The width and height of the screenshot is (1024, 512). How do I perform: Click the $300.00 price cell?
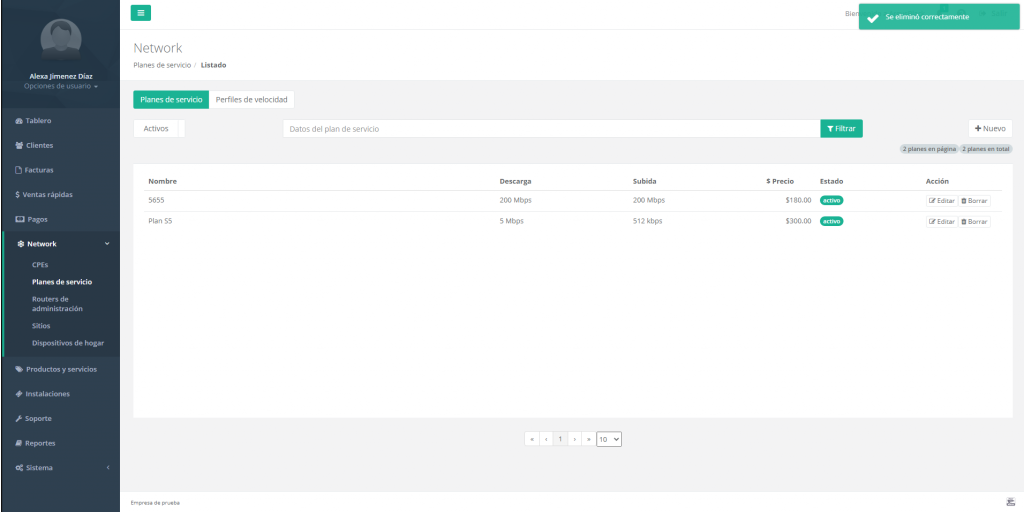798,221
